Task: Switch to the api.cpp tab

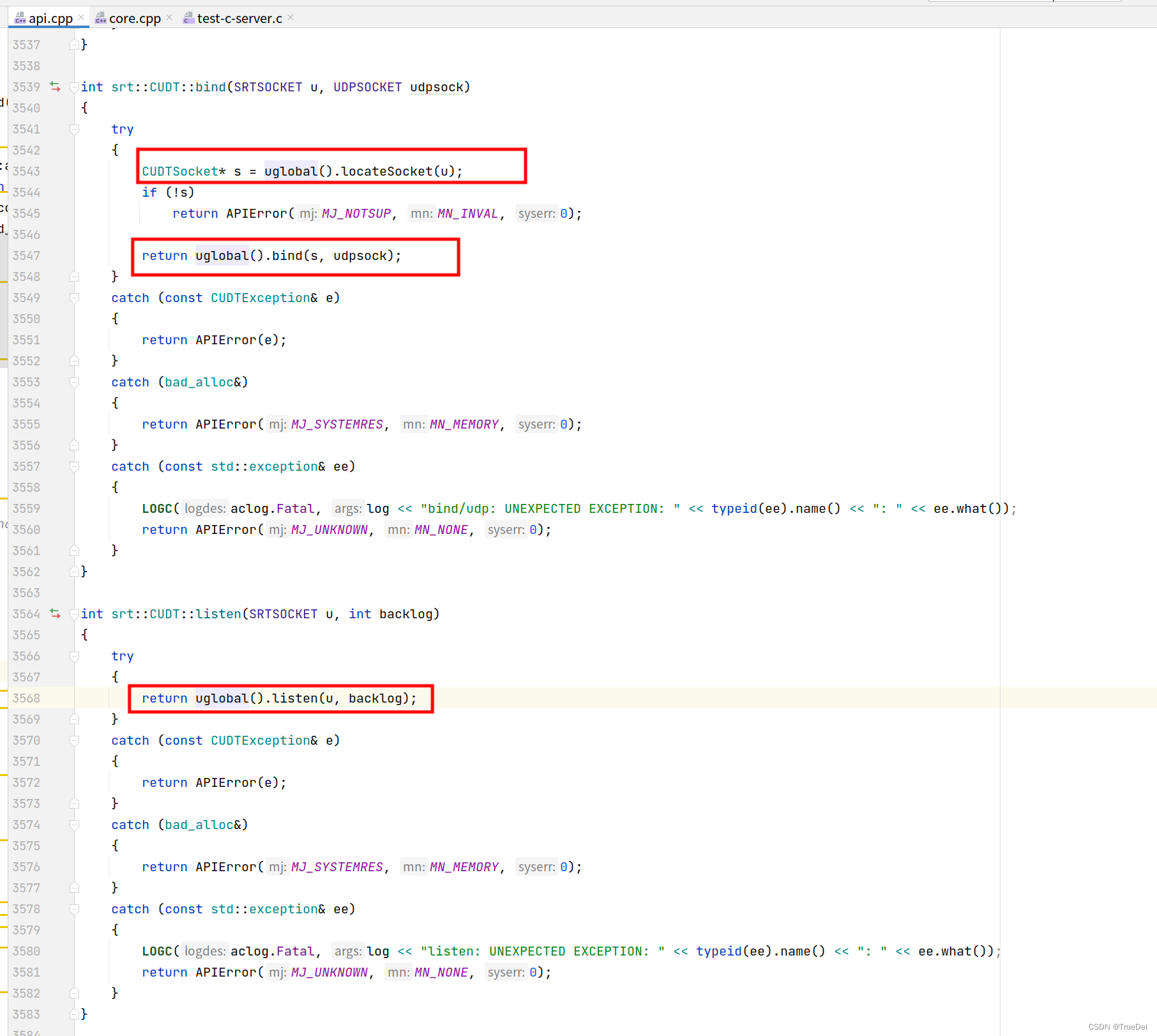Action: pos(50,18)
